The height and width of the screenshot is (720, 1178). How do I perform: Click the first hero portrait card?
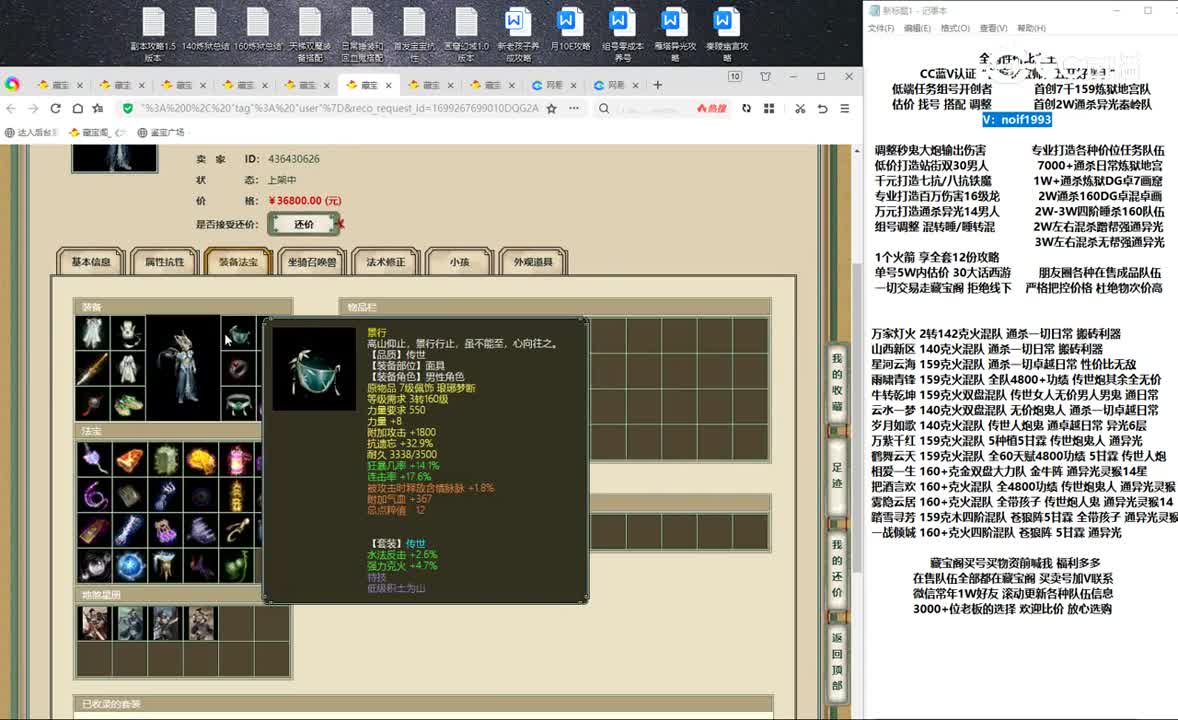tap(95, 623)
